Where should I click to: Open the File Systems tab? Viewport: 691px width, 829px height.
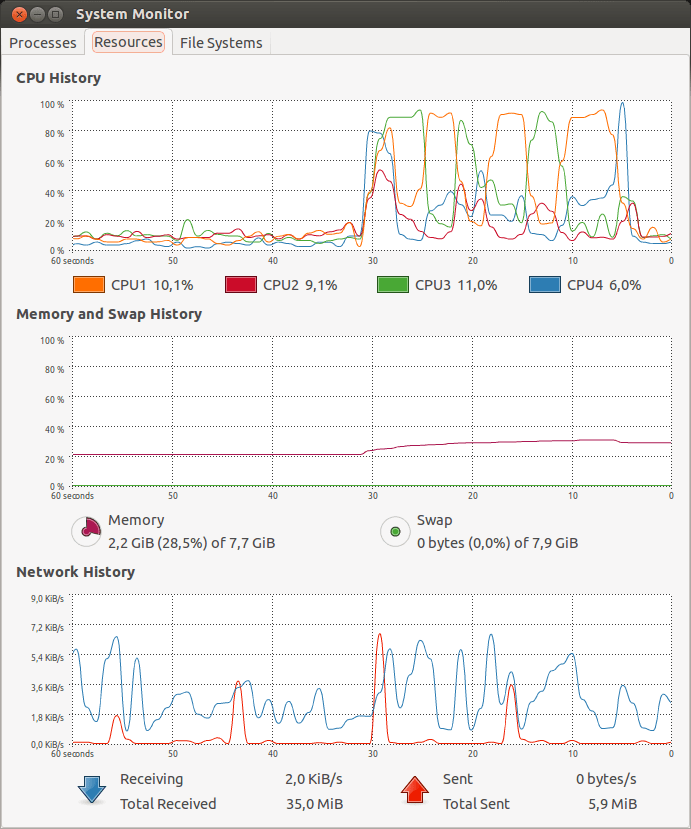[221, 43]
